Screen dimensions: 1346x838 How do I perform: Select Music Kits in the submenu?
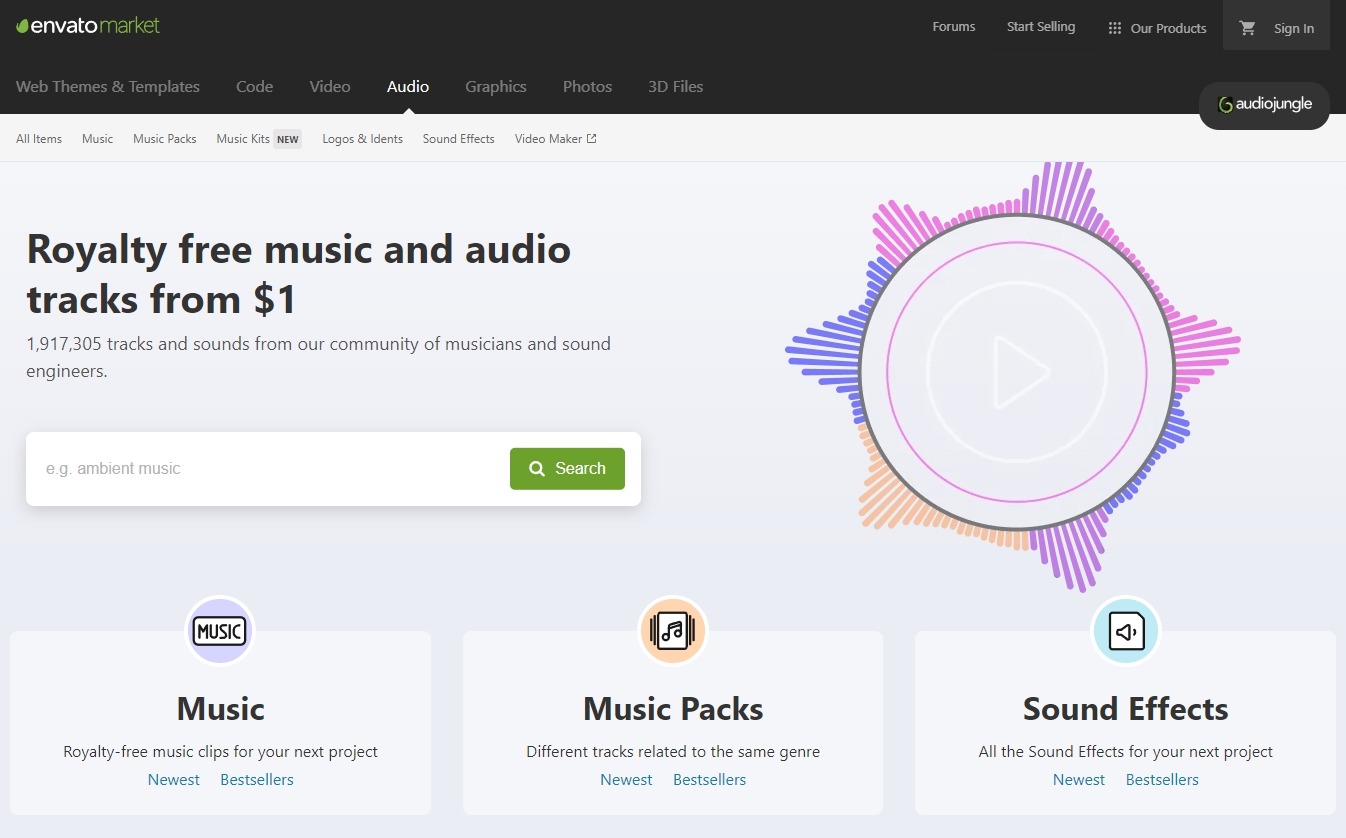pyautogui.click(x=243, y=139)
